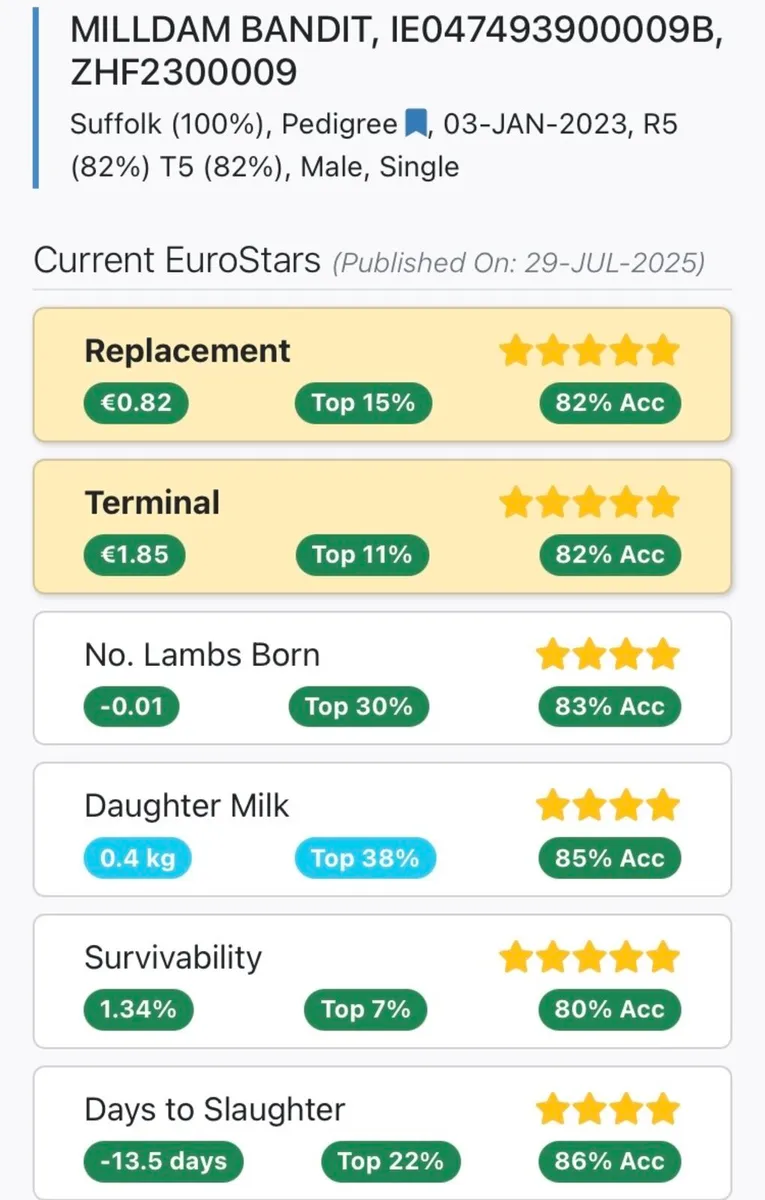This screenshot has height=1200, width=765.
Task: Click the Top 7% Survivability badge
Action: (x=366, y=1009)
